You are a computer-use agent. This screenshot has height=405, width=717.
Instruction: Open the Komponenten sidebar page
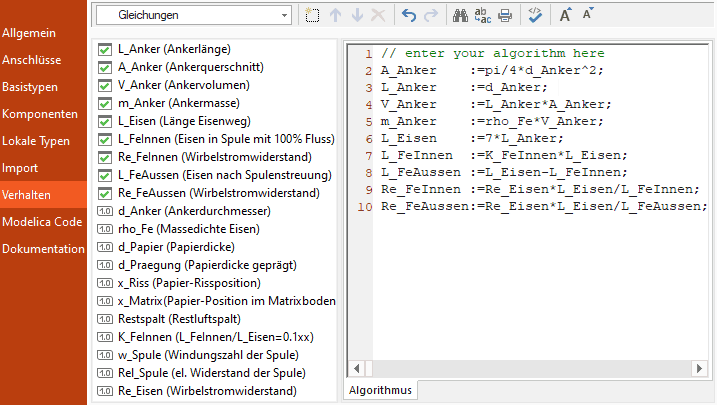click(40, 114)
